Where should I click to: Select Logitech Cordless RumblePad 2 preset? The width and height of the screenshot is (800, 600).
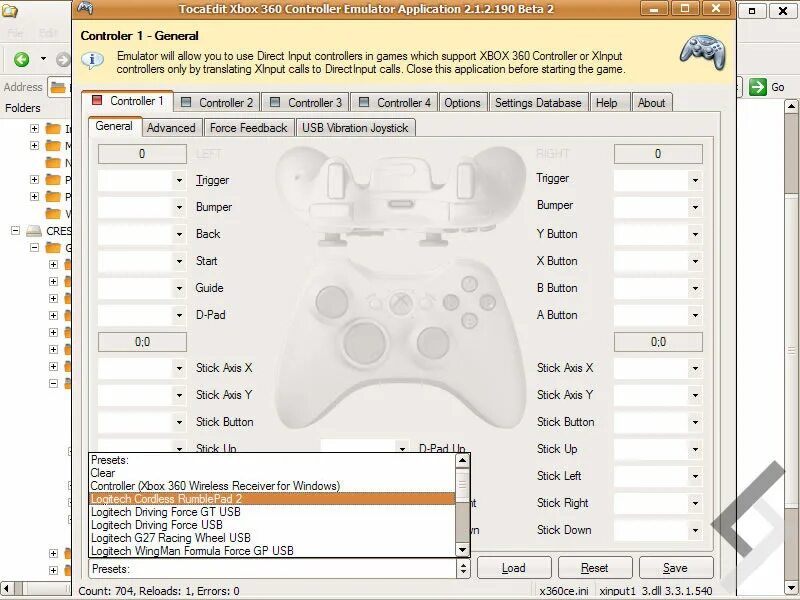(272, 499)
